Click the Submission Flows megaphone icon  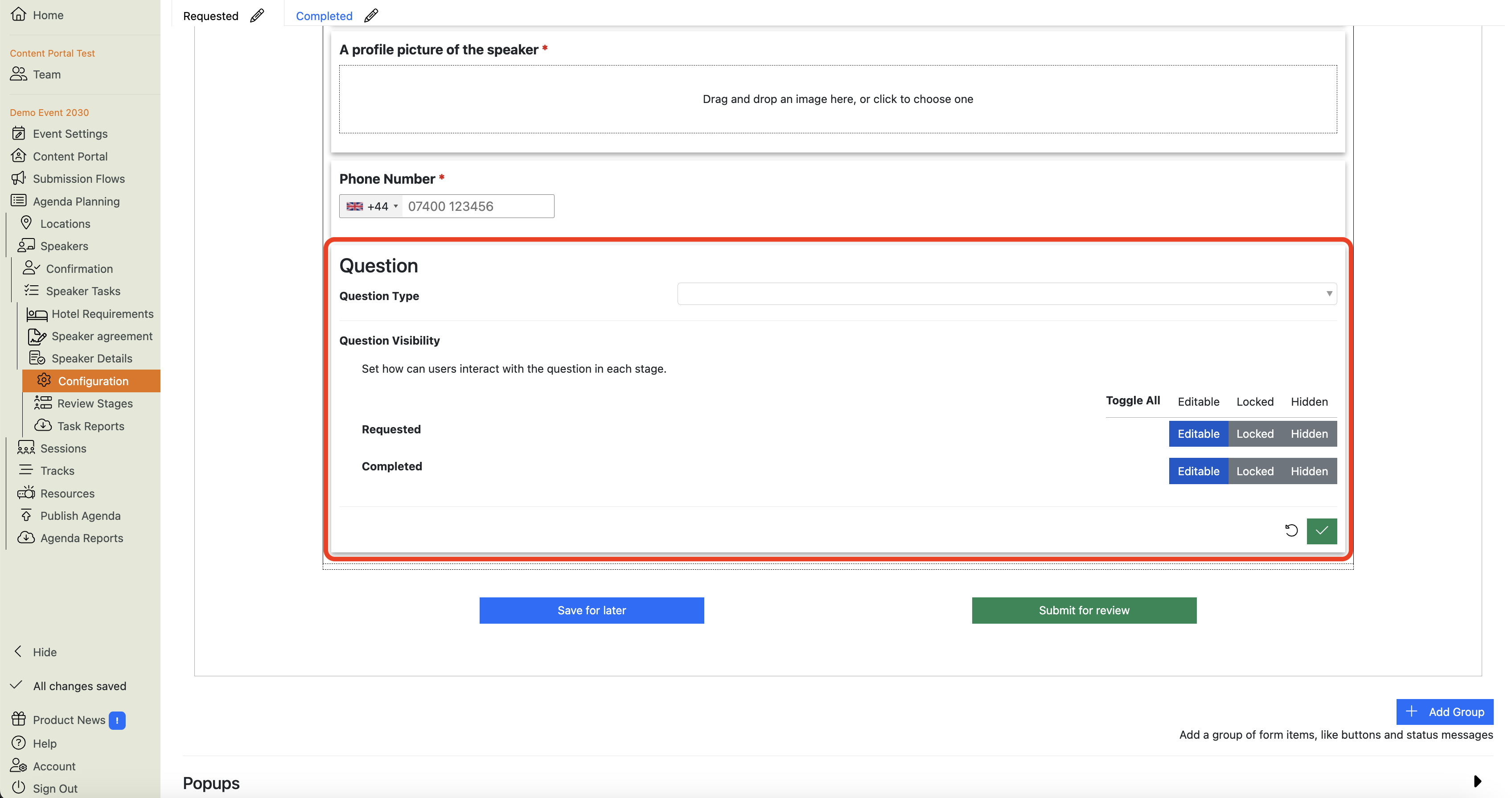tap(19, 178)
